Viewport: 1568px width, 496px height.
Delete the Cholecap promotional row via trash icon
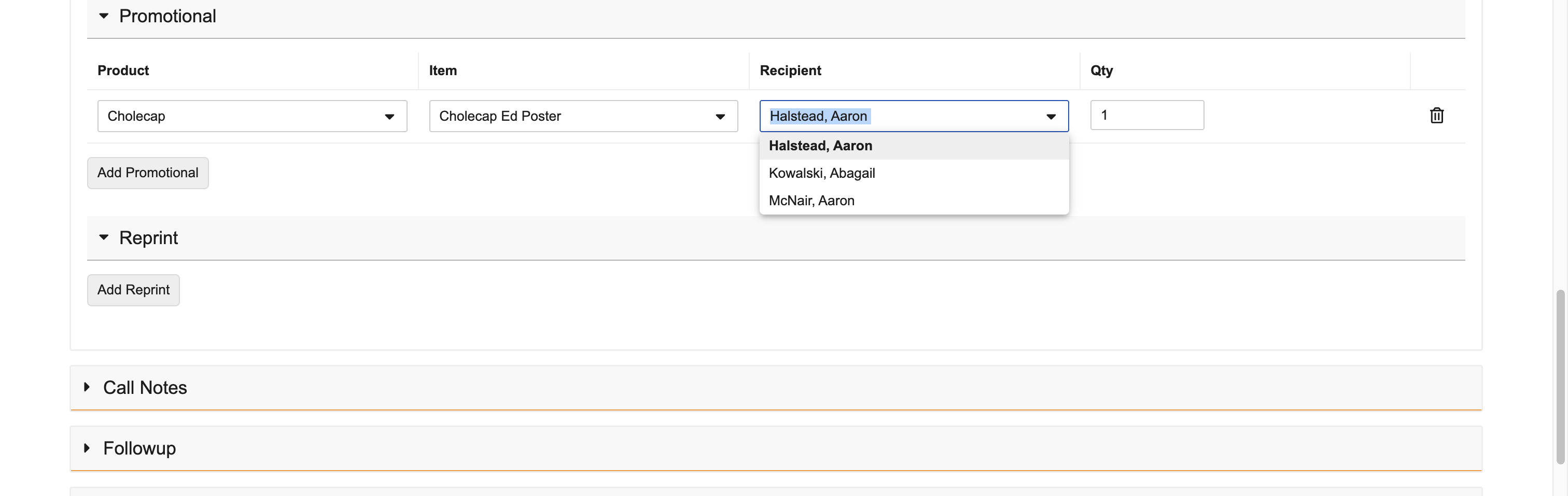pos(1436,115)
